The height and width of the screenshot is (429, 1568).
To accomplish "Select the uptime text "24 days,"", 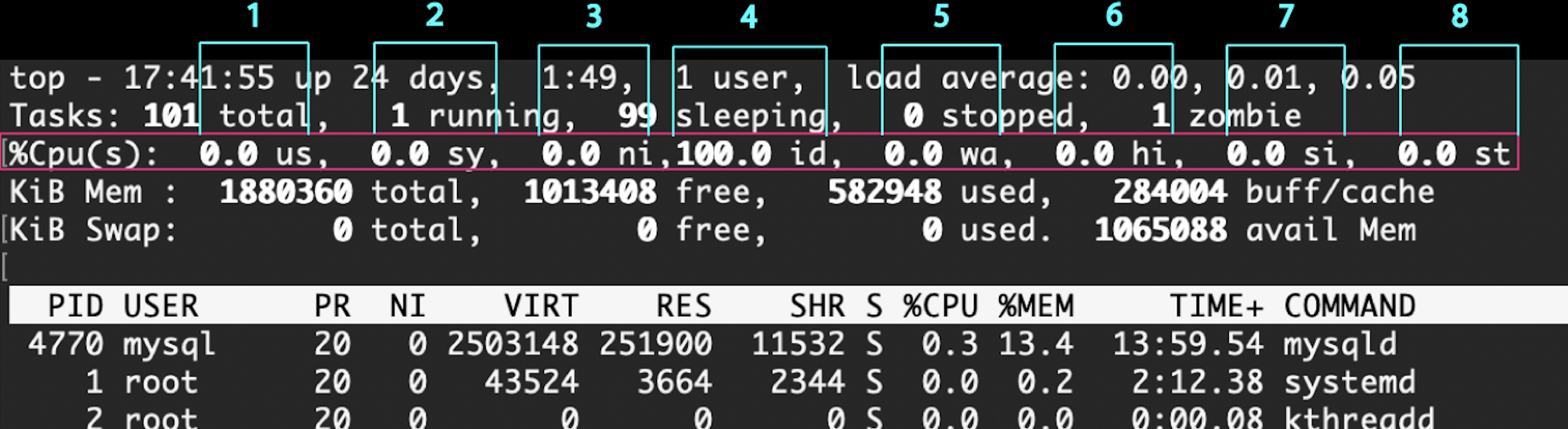I will click(x=425, y=79).
